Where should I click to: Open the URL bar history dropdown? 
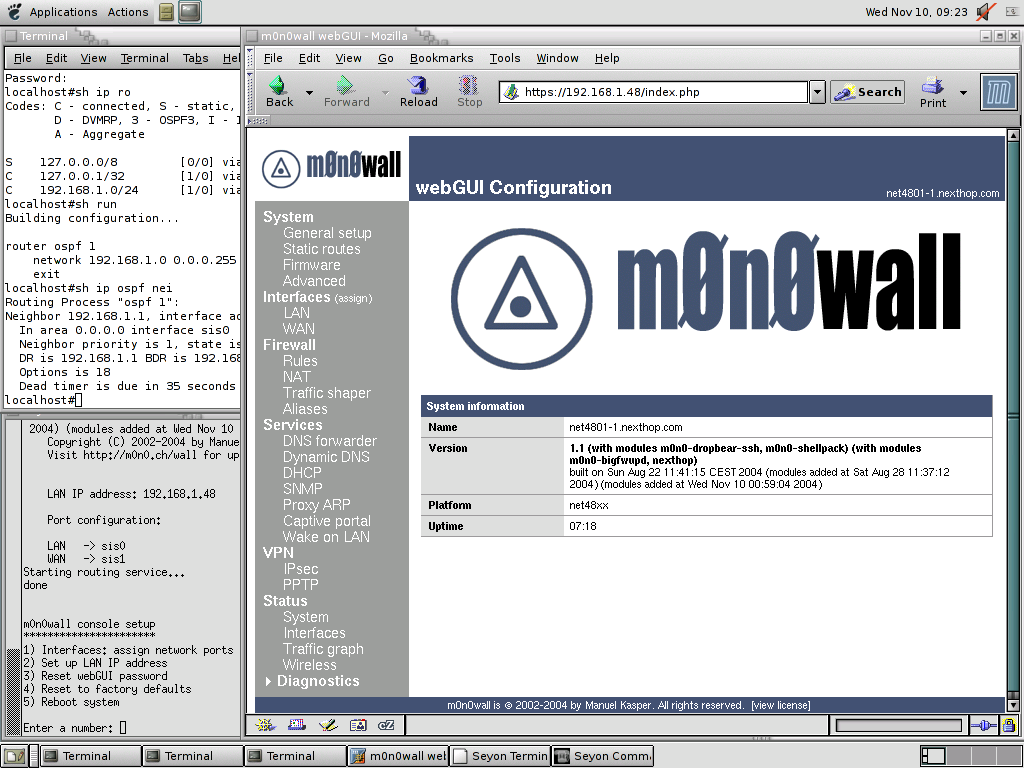pos(817,92)
